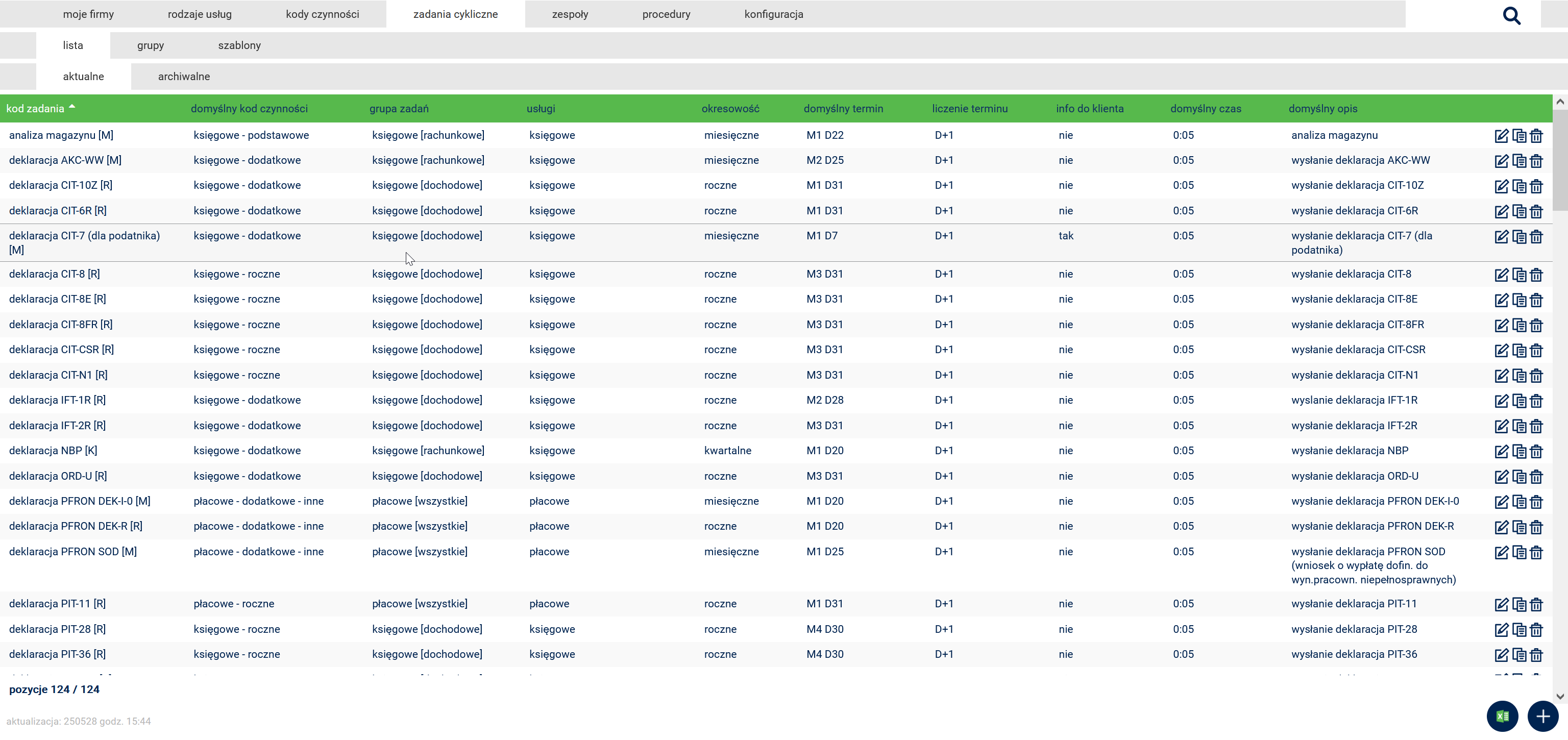Sort by domyślny czas column

point(1205,108)
